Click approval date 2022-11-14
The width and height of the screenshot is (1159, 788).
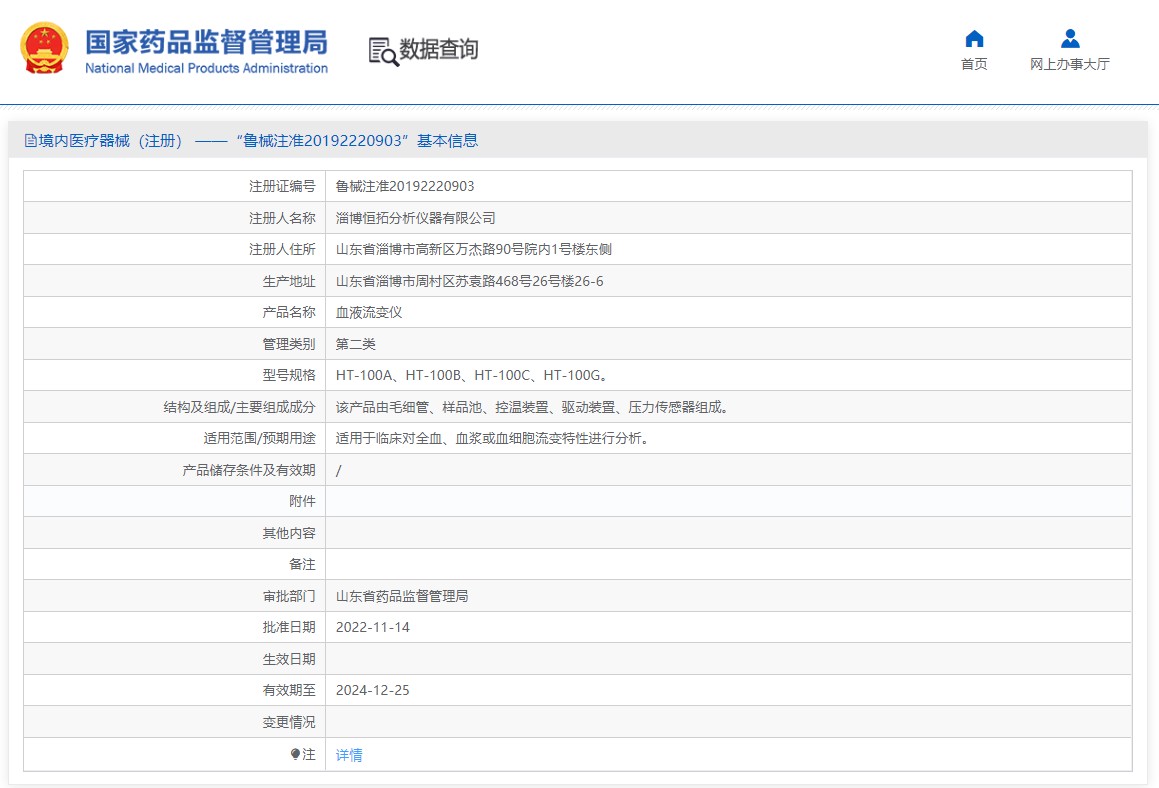373,628
